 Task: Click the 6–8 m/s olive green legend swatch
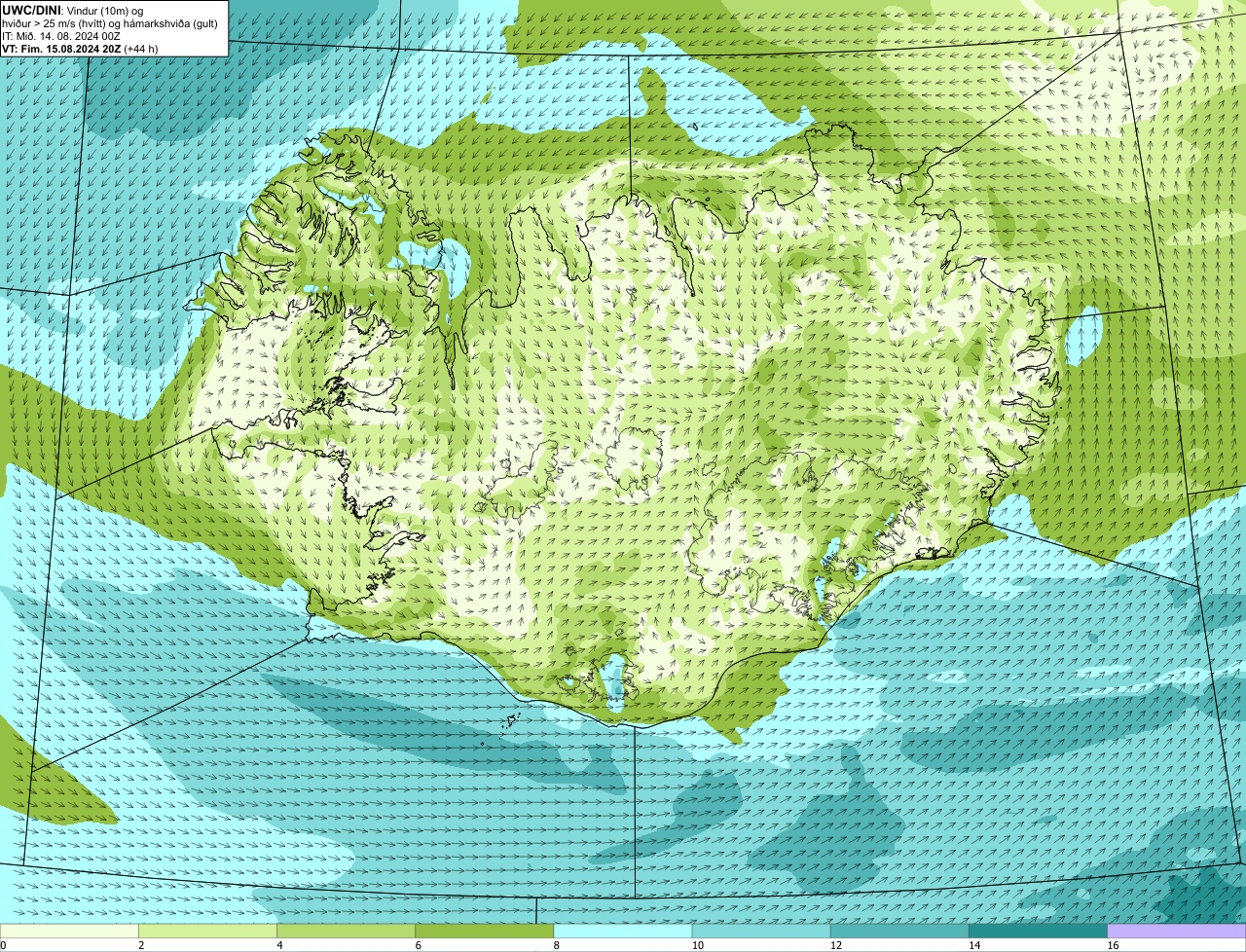[484, 932]
